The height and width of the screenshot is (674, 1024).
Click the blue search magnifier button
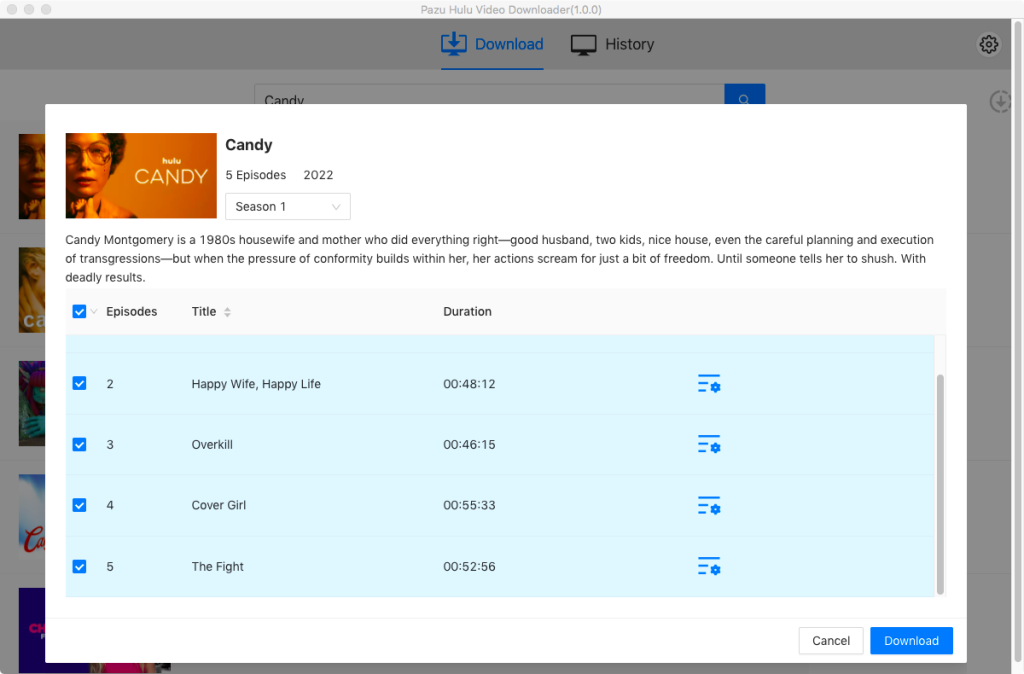point(744,95)
